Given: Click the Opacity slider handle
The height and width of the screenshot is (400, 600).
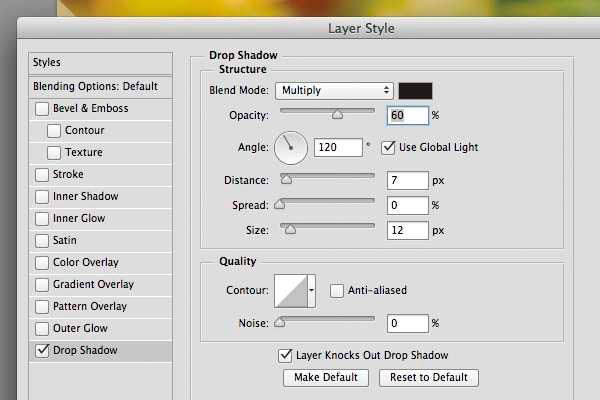Looking at the screenshot, I should pos(337,114).
